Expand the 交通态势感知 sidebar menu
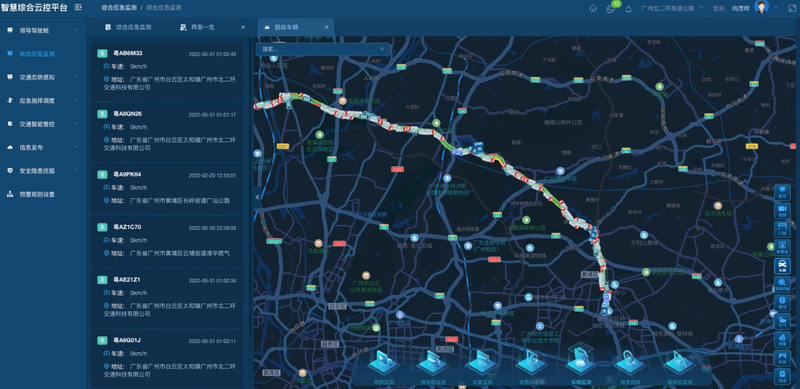The image size is (800, 389). coord(43,77)
